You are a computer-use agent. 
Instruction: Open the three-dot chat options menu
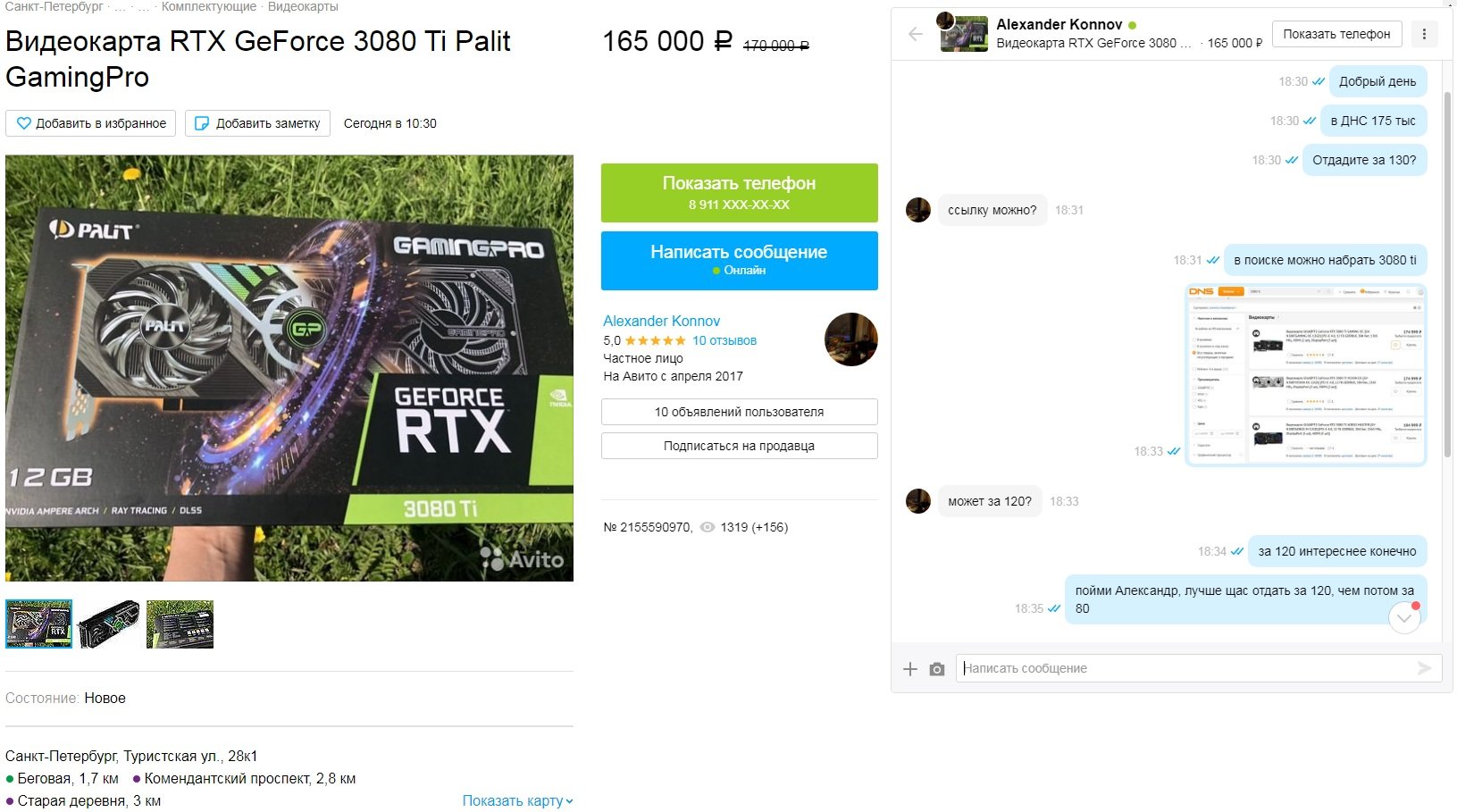pyautogui.click(x=1424, y=34)
